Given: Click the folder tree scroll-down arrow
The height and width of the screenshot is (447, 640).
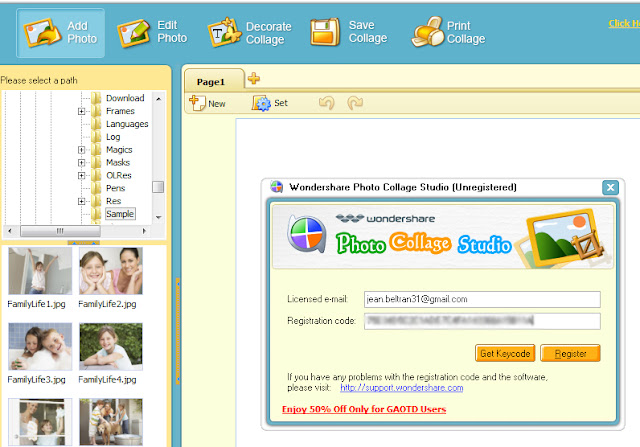Looking at the screenshot, I should pos(158,217).
